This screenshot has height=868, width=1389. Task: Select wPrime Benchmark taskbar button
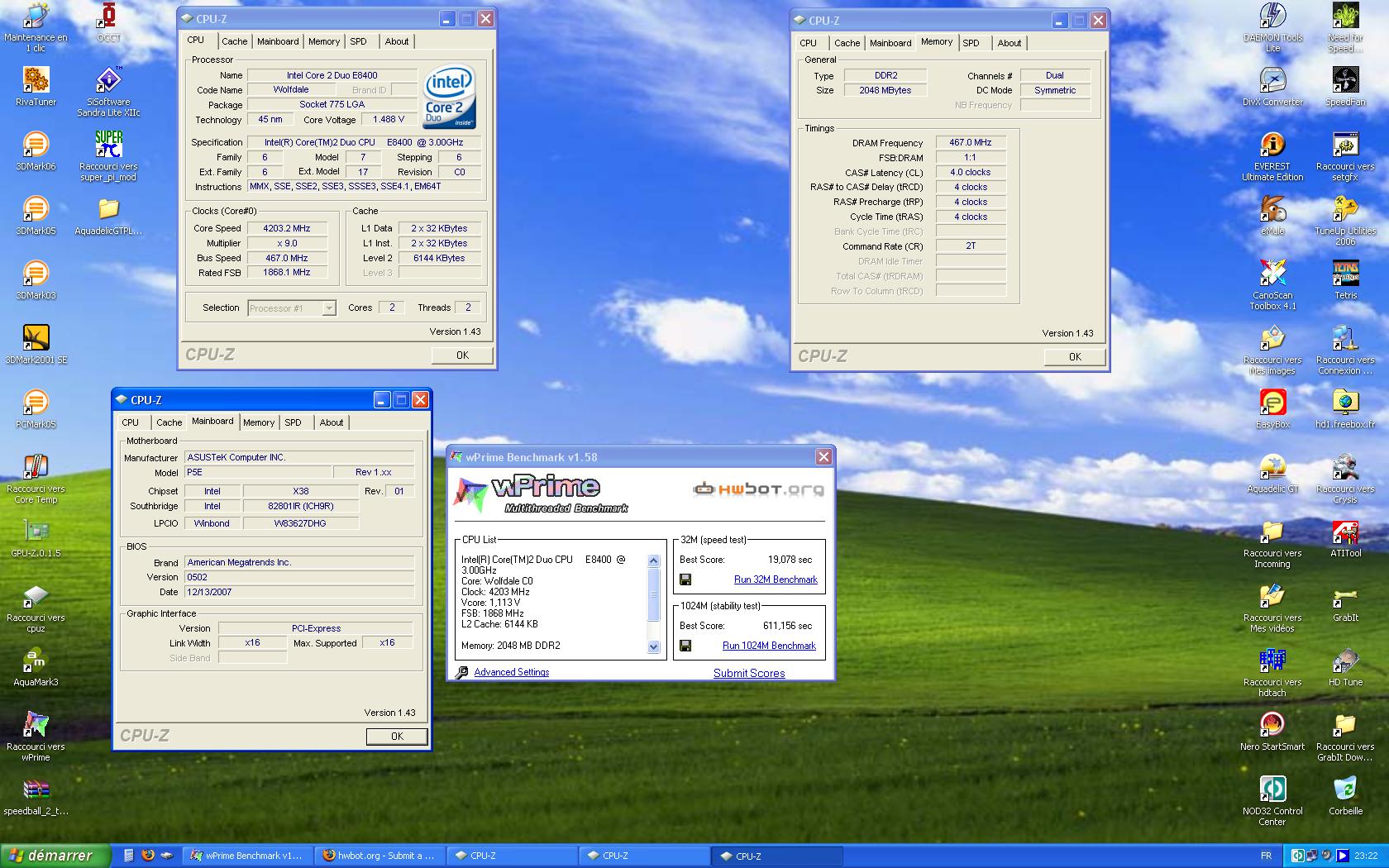[x=248, y=856]
